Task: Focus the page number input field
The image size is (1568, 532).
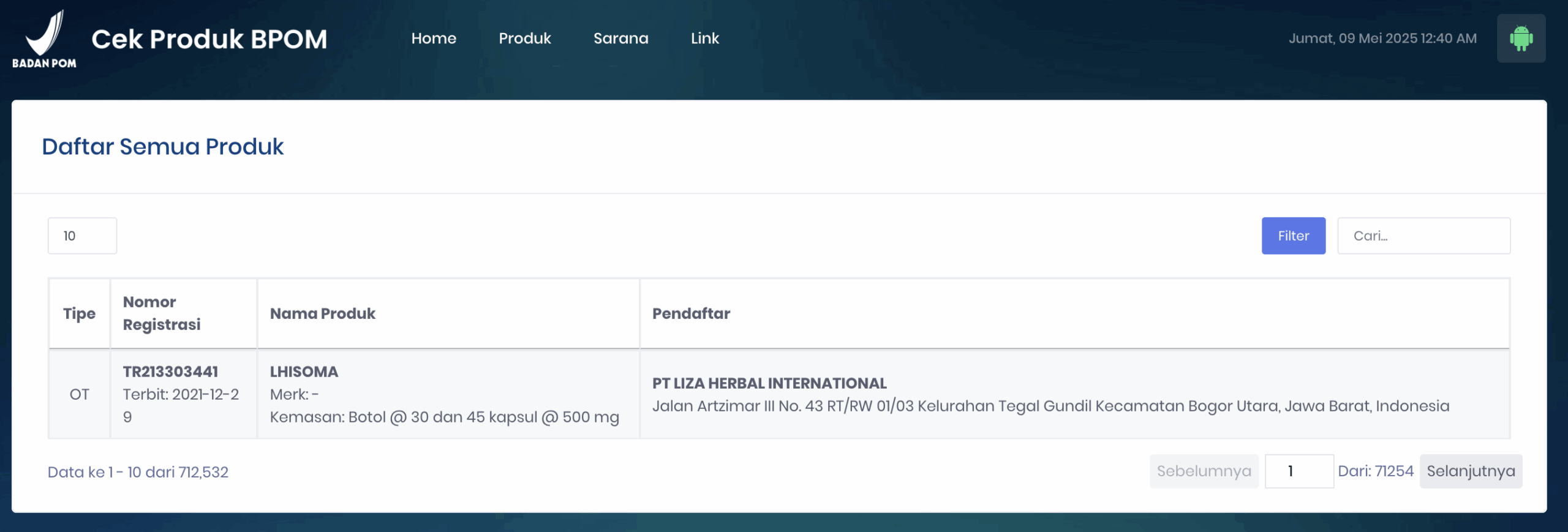Action: [1298, 471]
